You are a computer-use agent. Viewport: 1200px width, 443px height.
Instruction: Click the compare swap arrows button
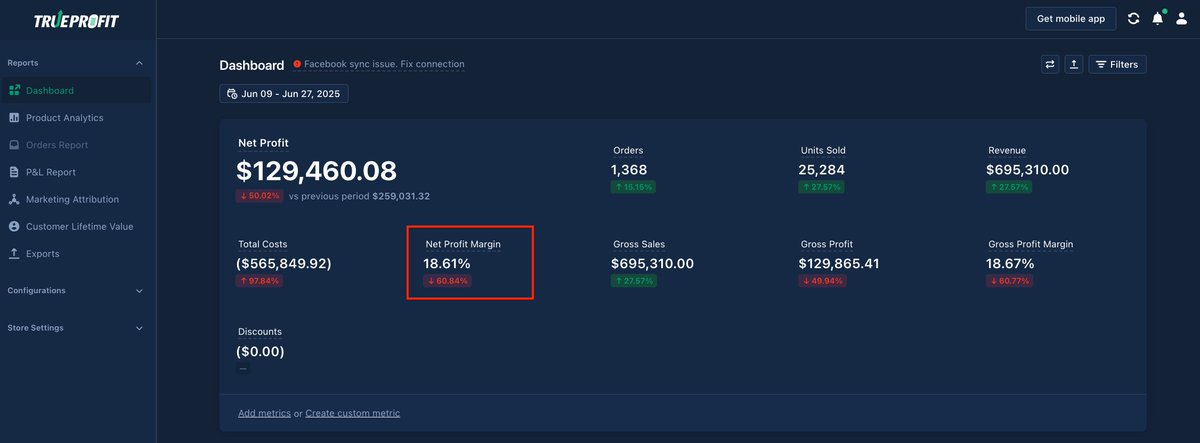point(1050,64)
